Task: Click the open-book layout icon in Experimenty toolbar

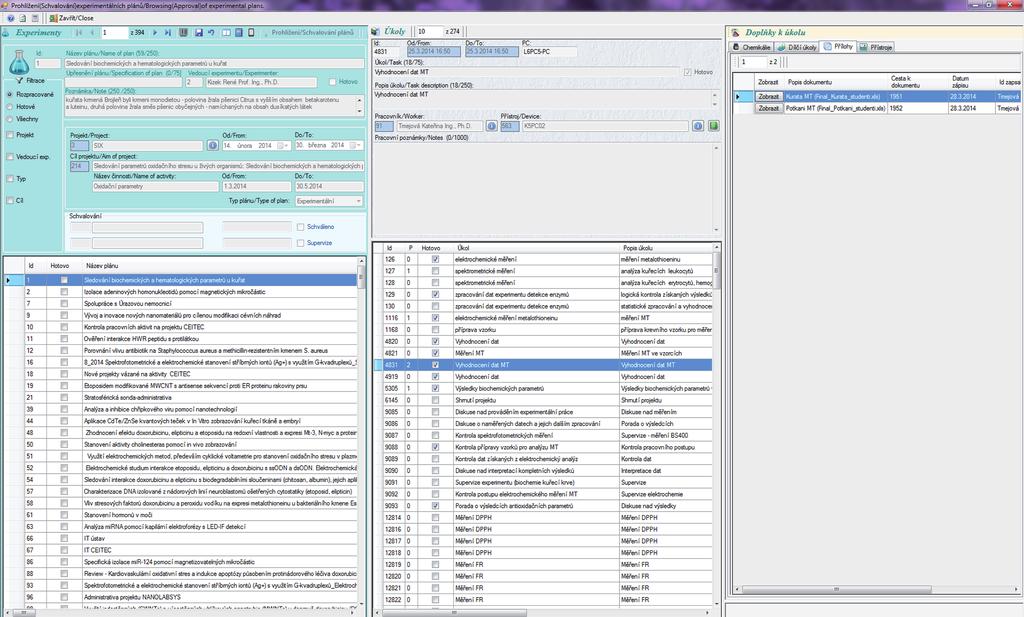Action: coord(226,32)
